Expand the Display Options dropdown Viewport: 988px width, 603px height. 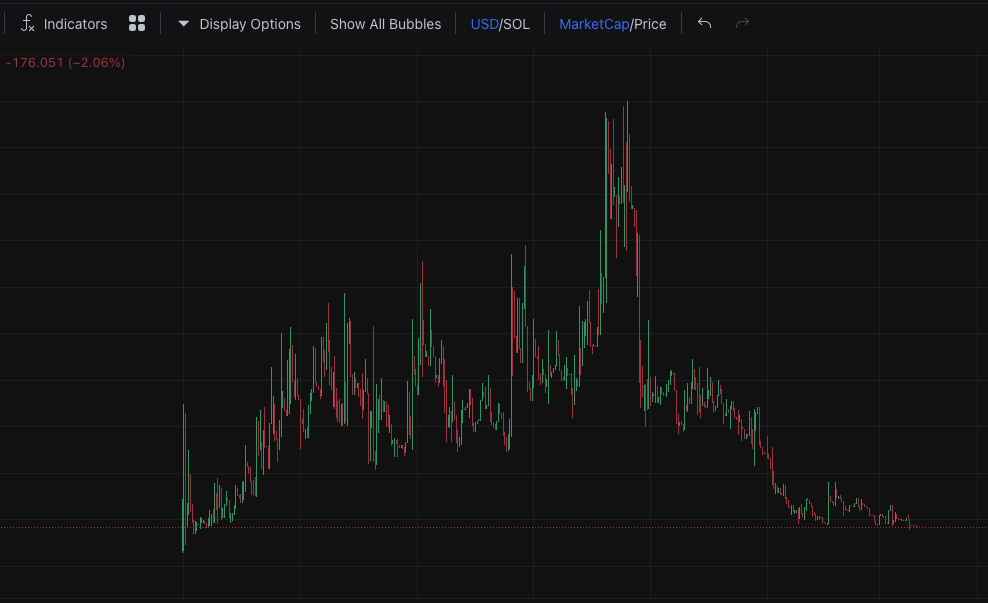(x=239, y=24)
